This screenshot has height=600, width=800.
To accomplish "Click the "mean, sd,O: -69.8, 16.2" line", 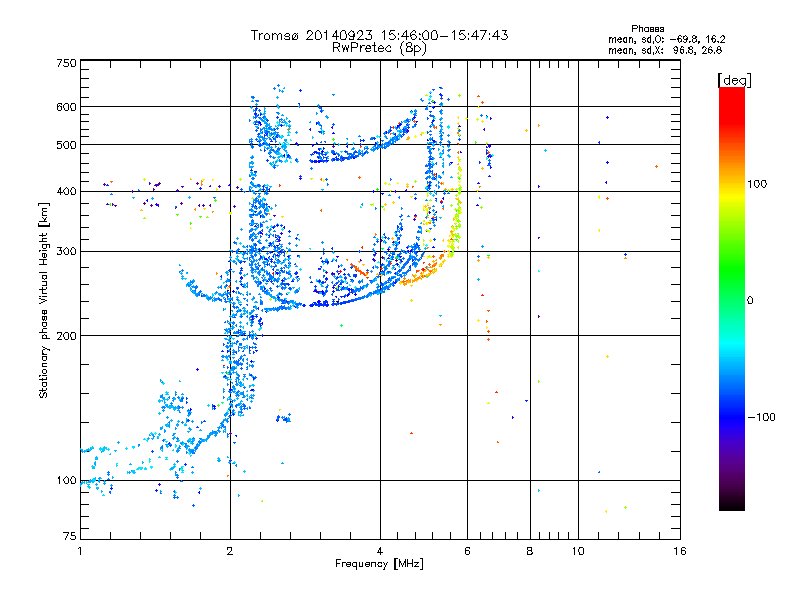I will (666, 39).
